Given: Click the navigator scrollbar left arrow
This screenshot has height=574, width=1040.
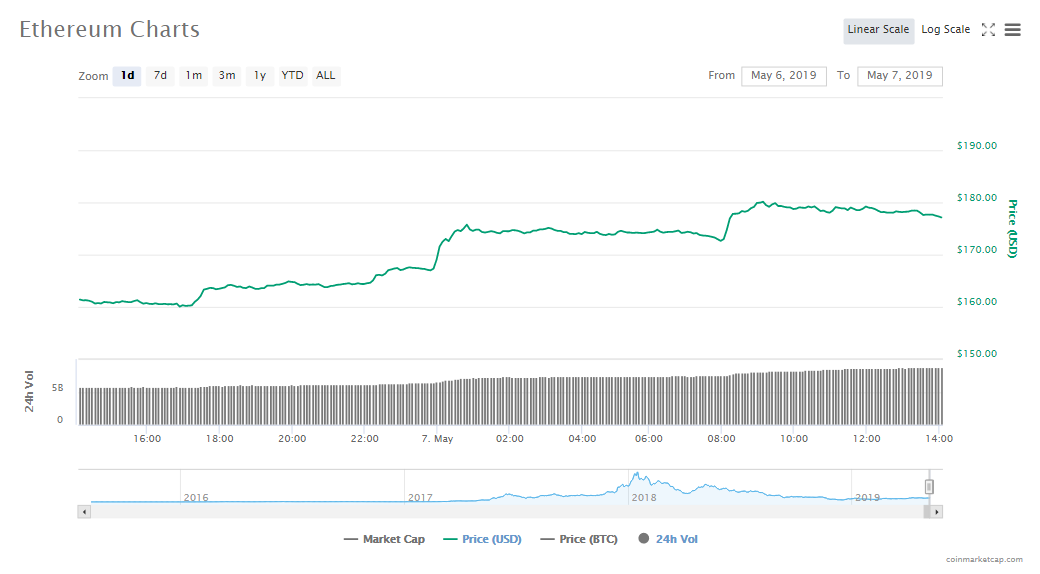Looking at the screenshot, I should point(84,512).
